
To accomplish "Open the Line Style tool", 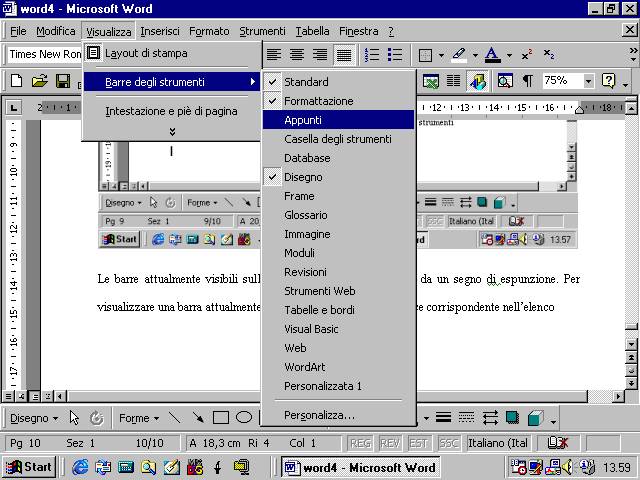I will click(444, 418).
